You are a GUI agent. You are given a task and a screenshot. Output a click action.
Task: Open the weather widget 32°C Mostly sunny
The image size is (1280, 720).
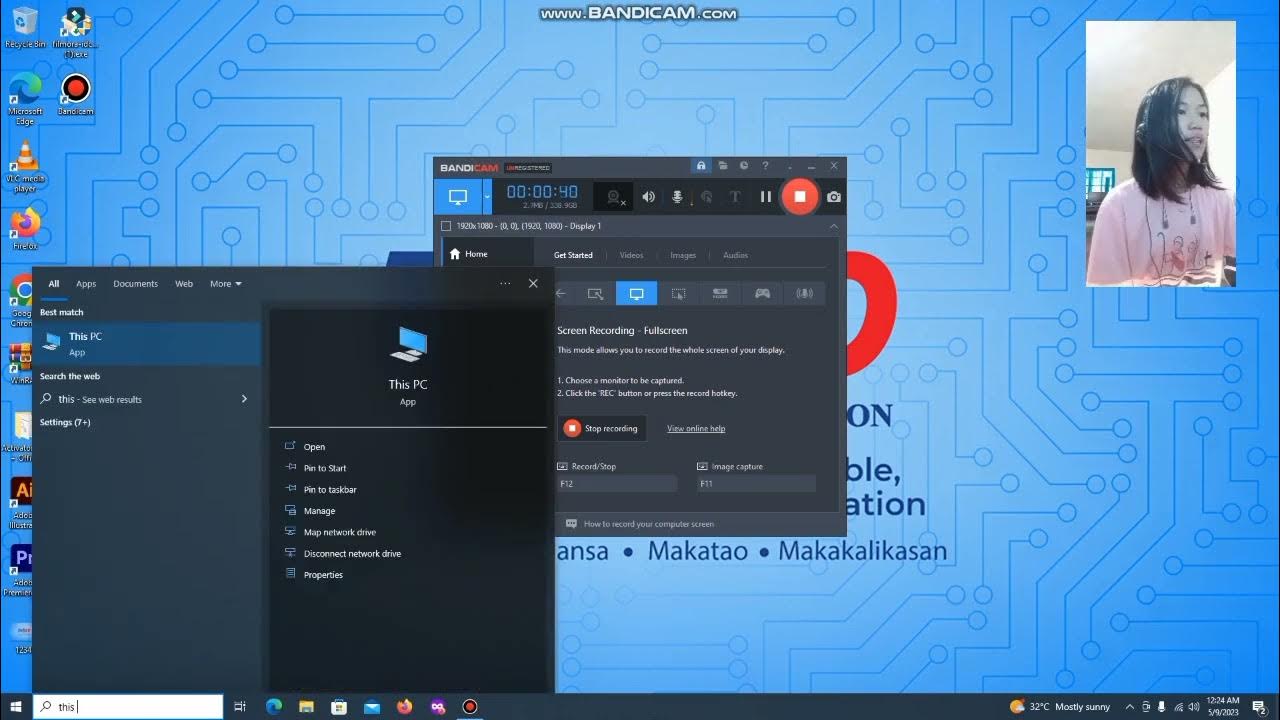pyautogui.click(x=1060, y=707)
